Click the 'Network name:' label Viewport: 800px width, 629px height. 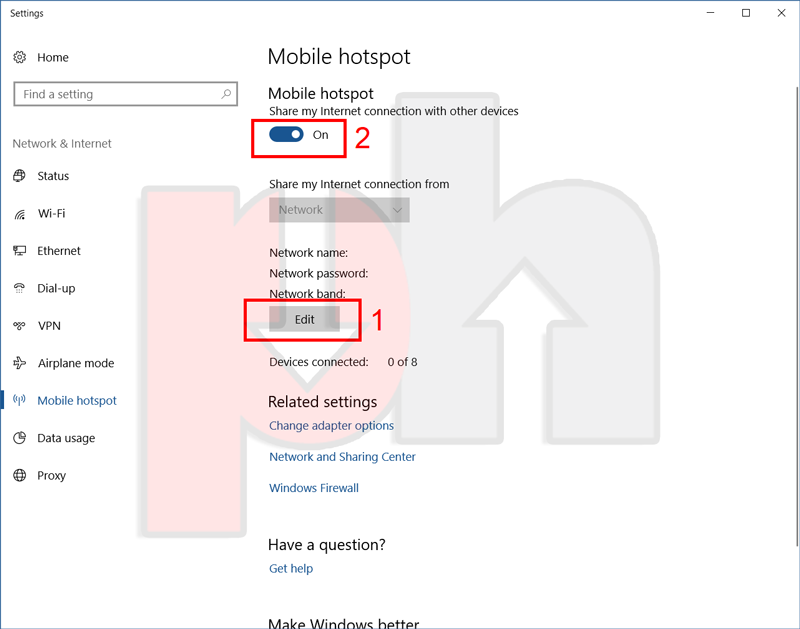pyautogui.click(x=309, y=253)
